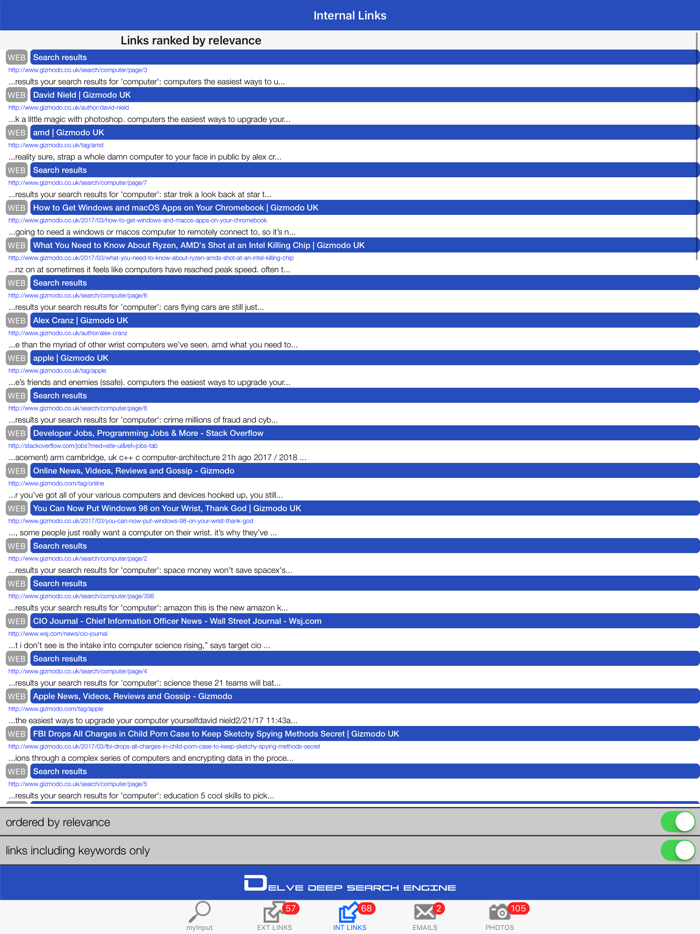Viewport: 700px width, 934px height.
Task: Open the PHOTOS tab
Action: click(500, 916)
